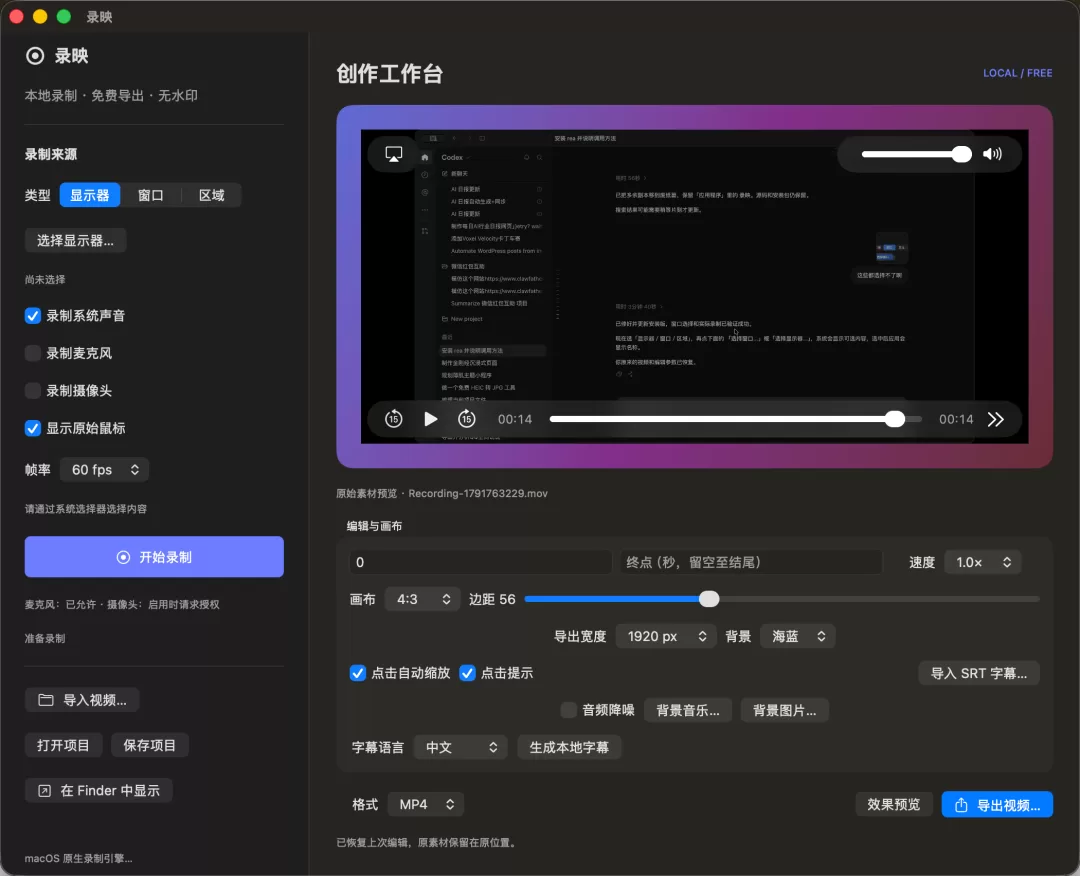Viewport: 1080px width, 876px height.
Task: Toggle 点击提示 checkbox
Action: 467,674
